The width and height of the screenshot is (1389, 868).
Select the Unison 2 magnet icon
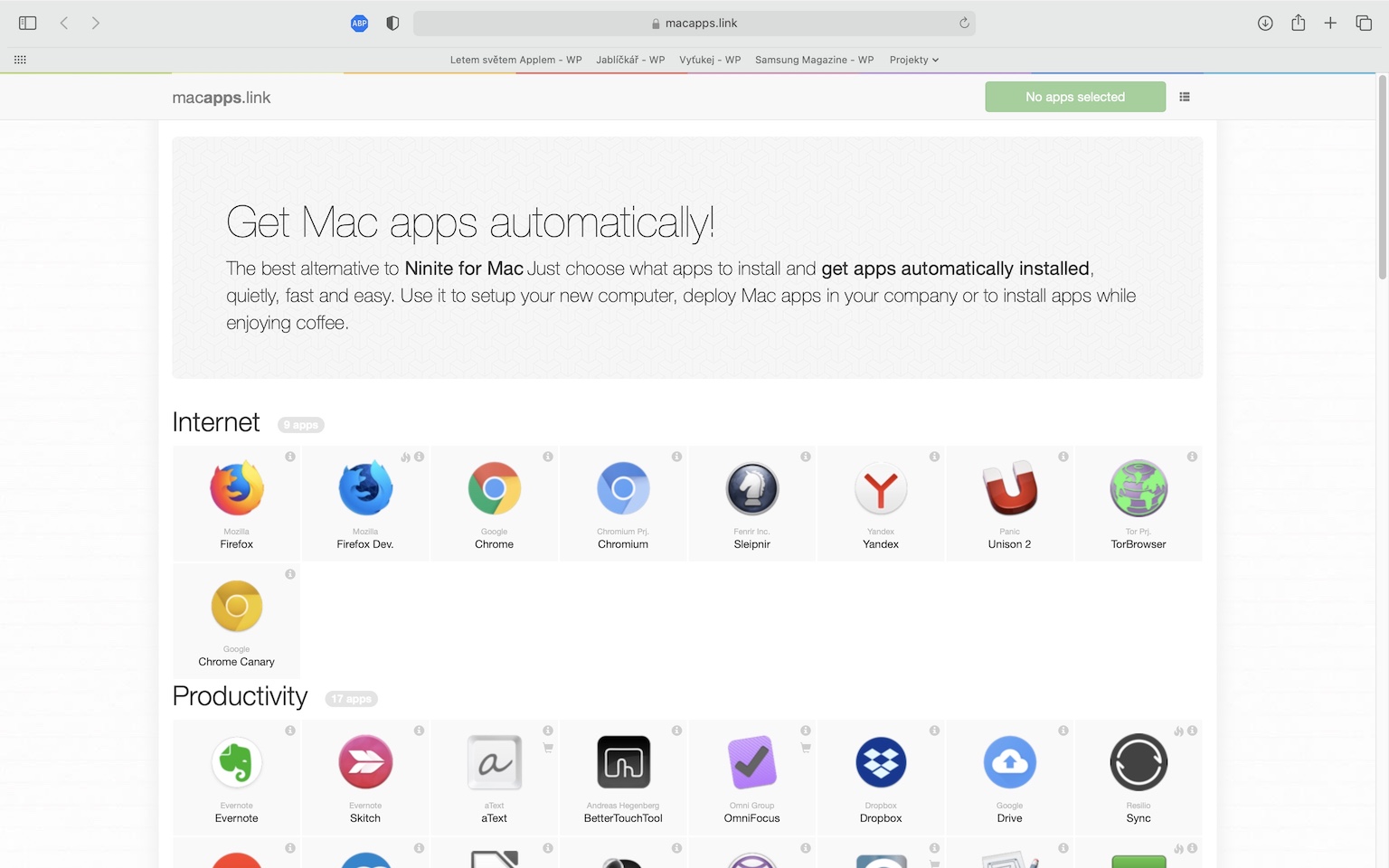click(x=1010, y=488)
